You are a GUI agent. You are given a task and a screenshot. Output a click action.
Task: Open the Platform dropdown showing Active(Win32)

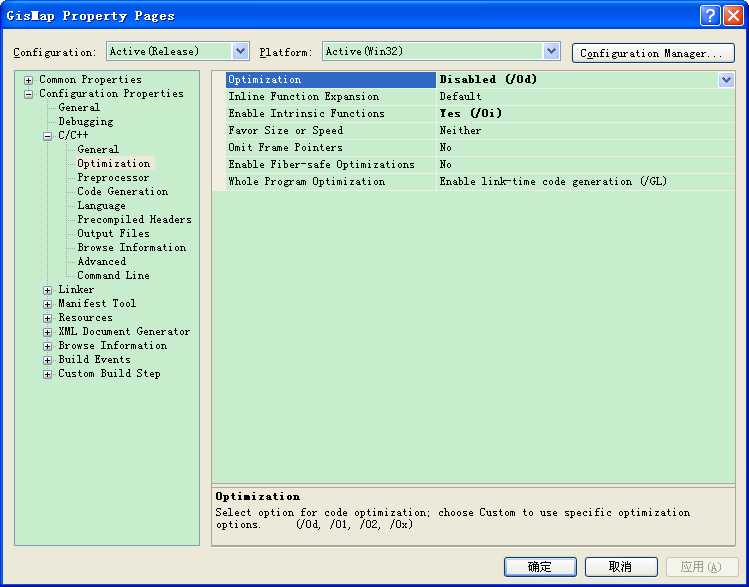point(441,52)
